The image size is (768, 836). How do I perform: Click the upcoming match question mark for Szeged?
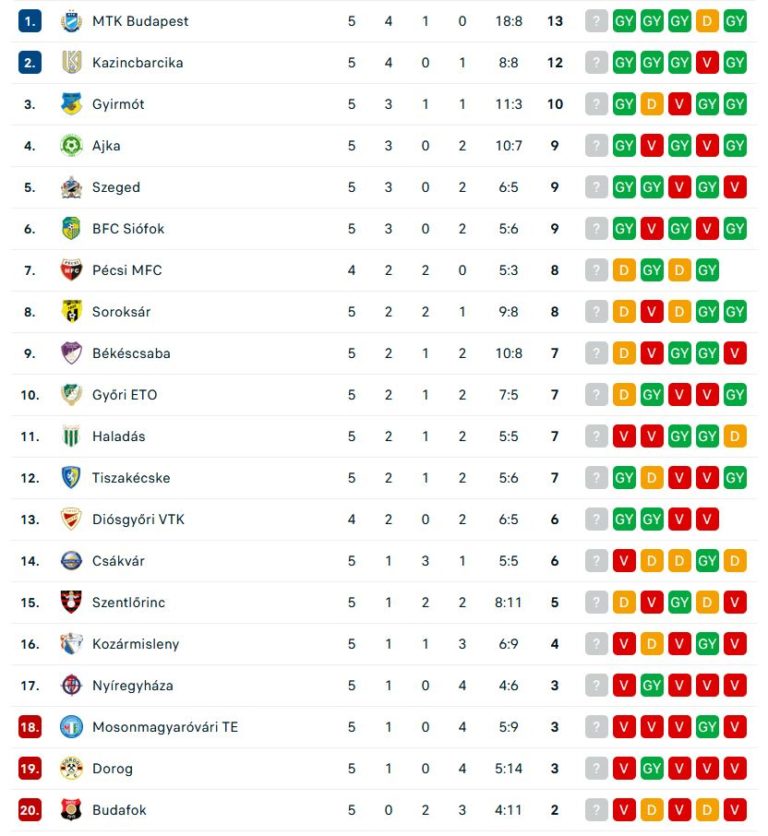point(596,187)
